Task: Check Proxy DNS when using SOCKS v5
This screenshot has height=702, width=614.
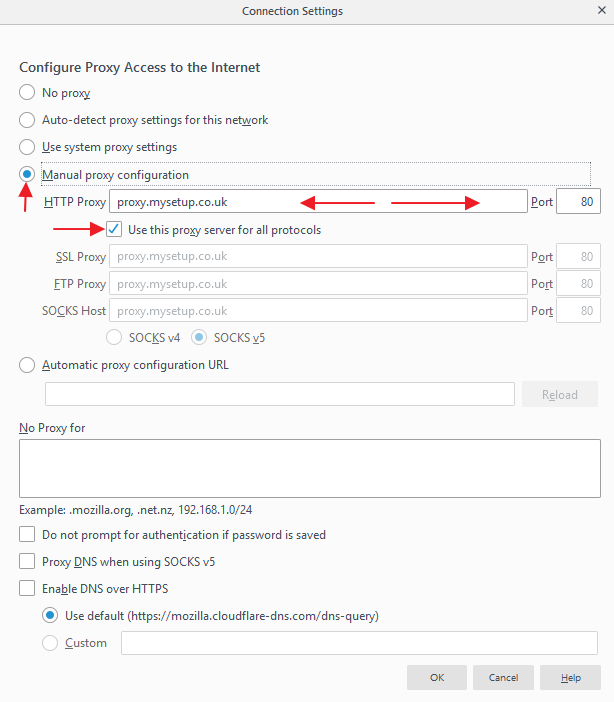Action: click(27, 561)
